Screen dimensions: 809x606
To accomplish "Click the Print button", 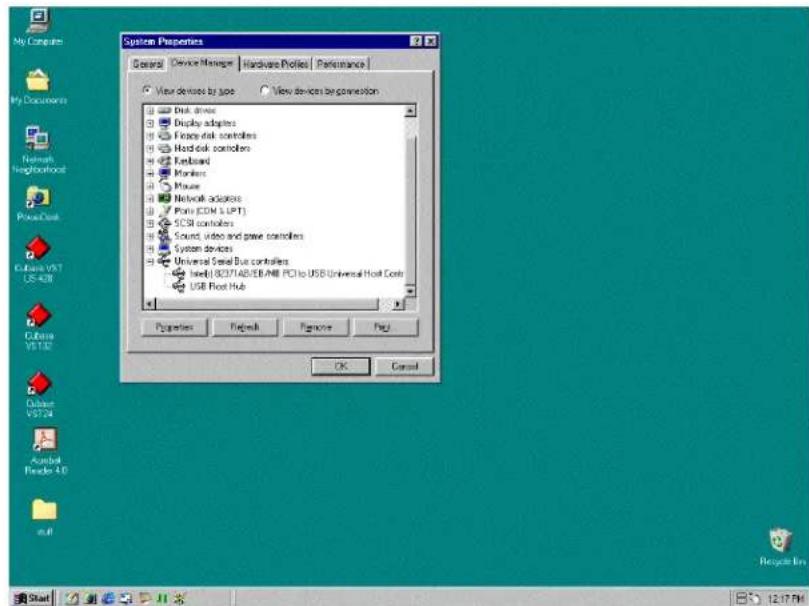I will 385,327.
